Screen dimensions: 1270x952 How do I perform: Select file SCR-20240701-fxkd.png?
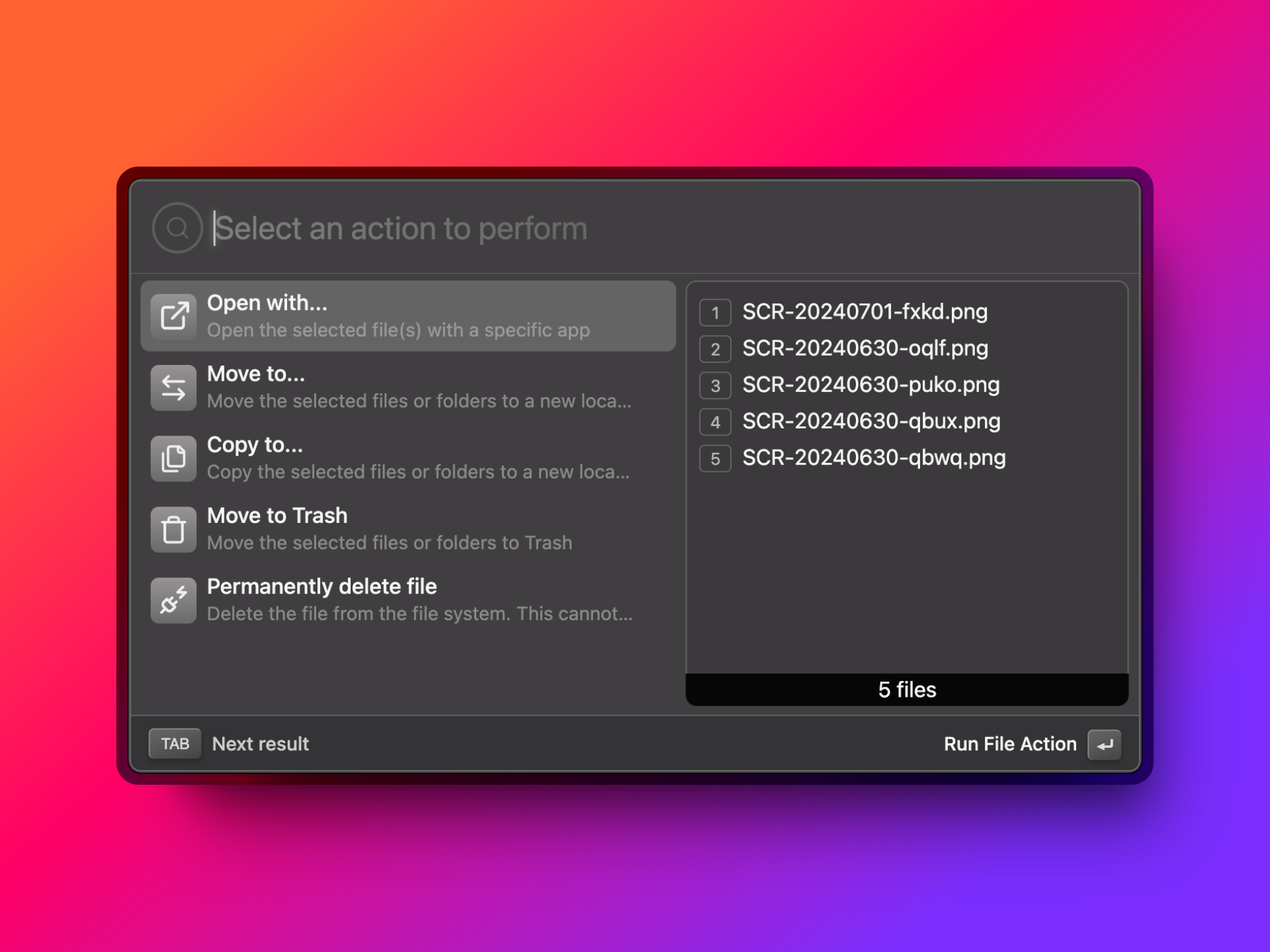pyautogui.click(x=865, y=312)
